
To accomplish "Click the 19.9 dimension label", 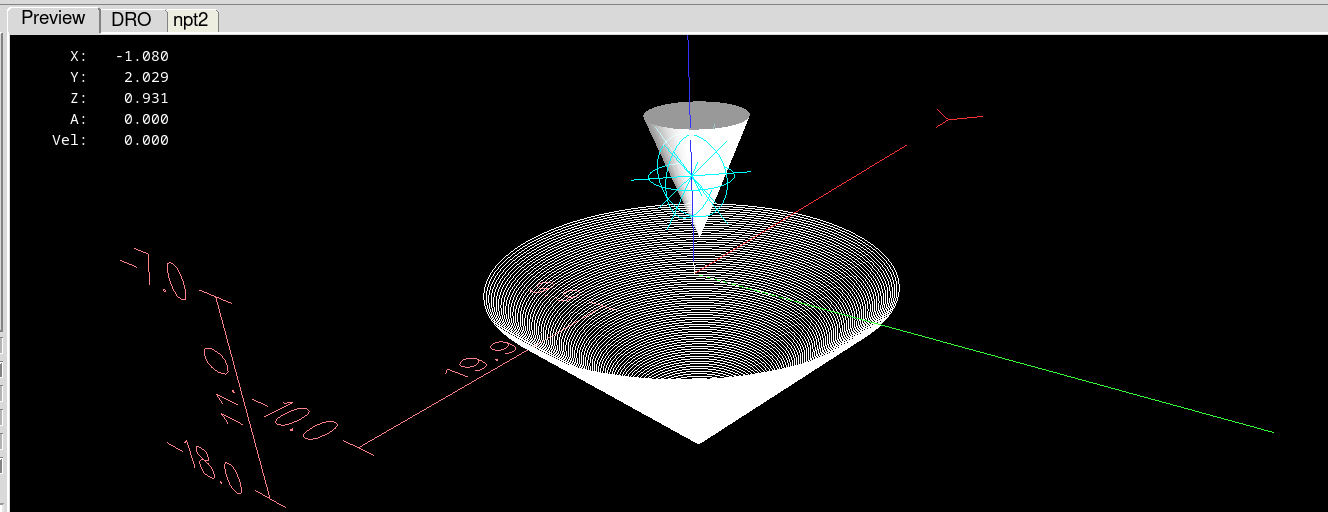I will (x=483, y=360).
